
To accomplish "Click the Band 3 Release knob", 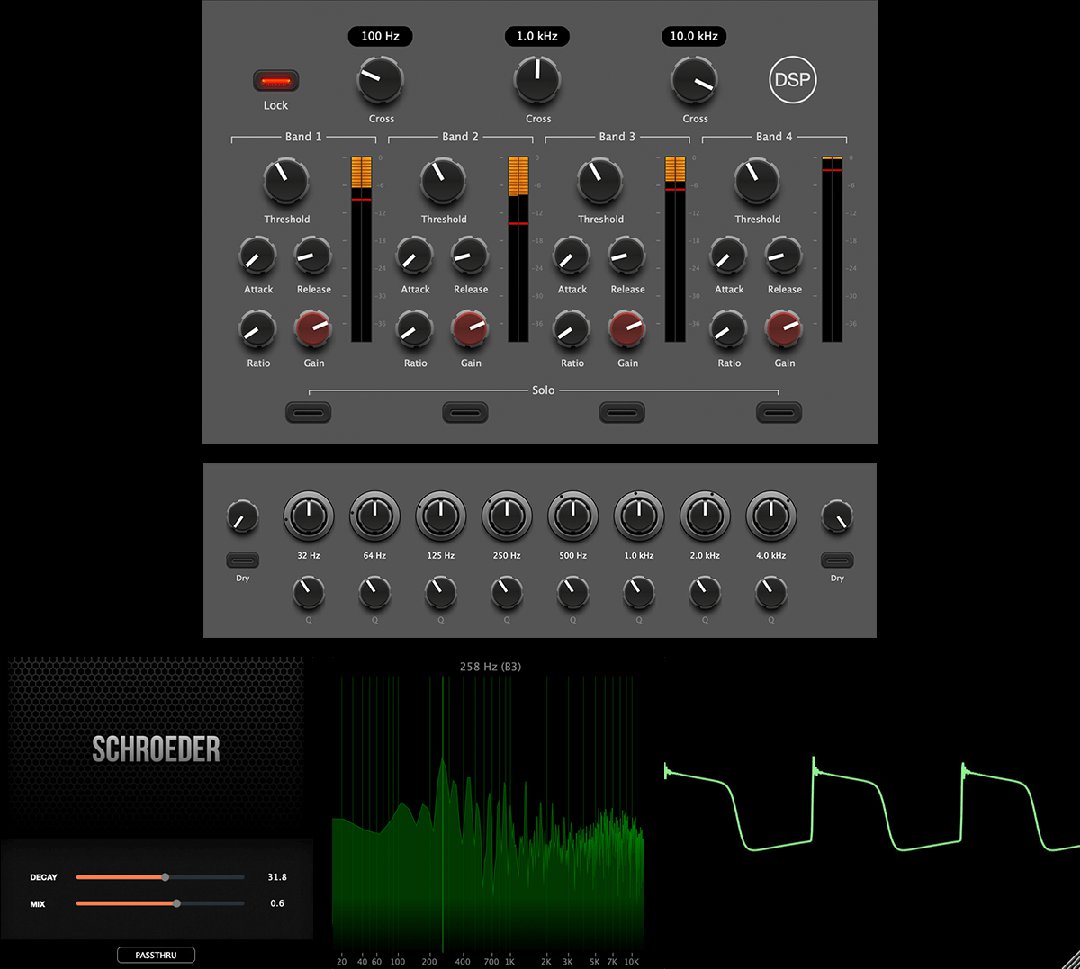I will point(627,256).
